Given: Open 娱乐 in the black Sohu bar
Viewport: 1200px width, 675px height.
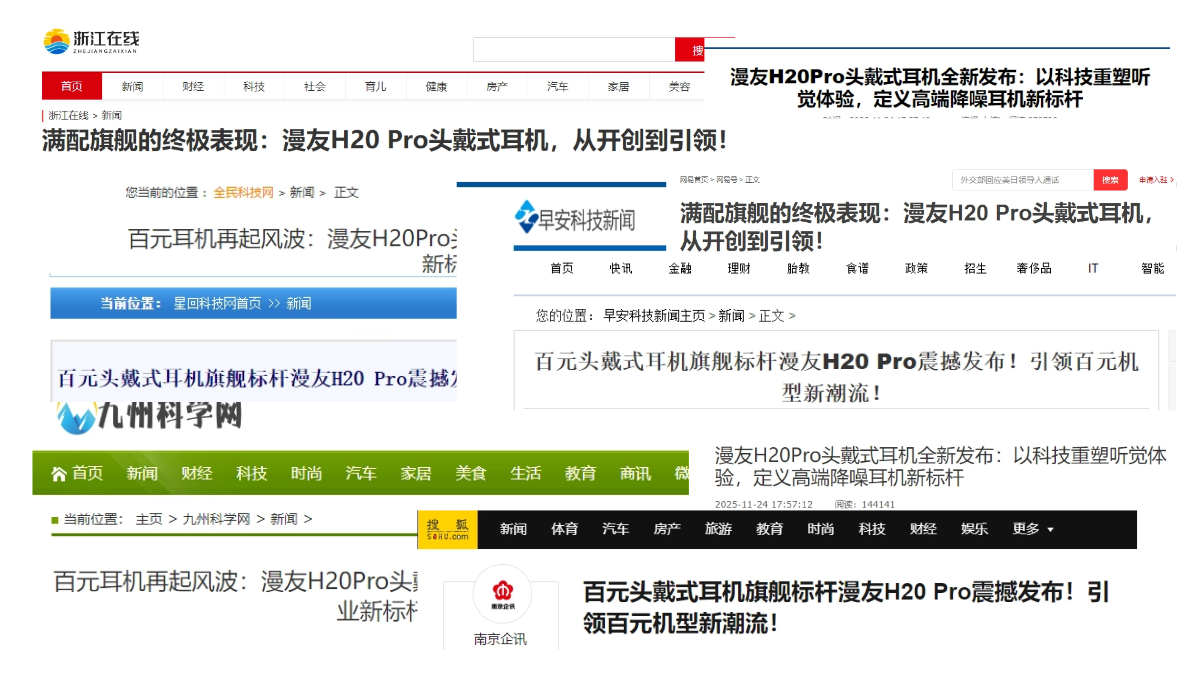Looking at the screenshot, I should (x=974, y=529).
